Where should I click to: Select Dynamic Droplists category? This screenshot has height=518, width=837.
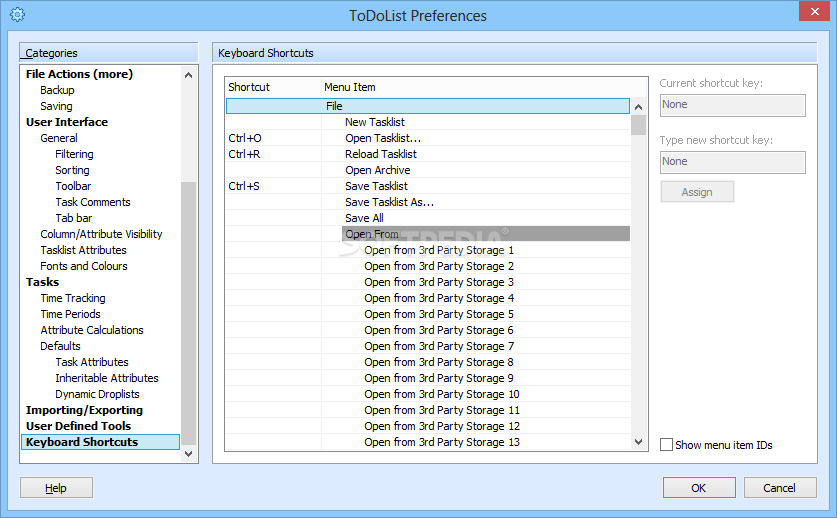point(97,394)
